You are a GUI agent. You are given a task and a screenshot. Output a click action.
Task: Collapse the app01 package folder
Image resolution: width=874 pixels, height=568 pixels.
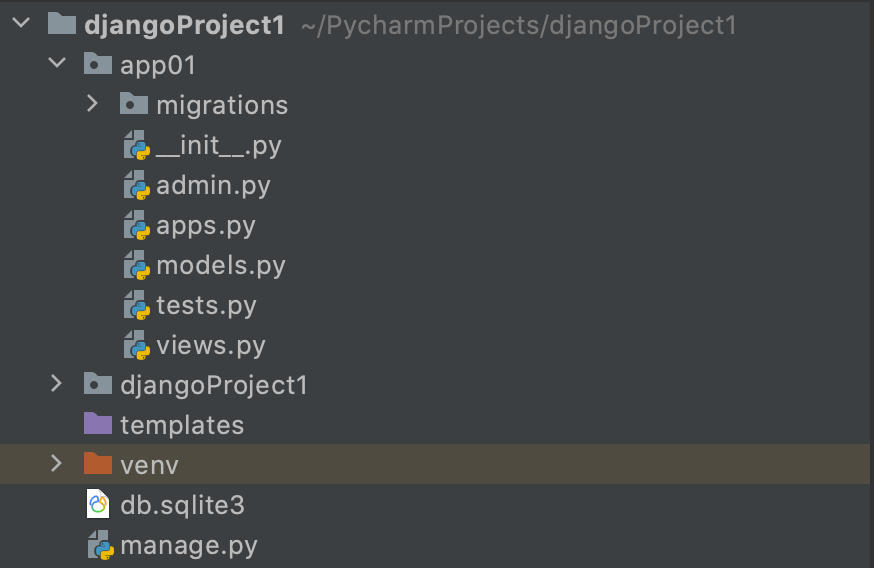pos(57,65)
